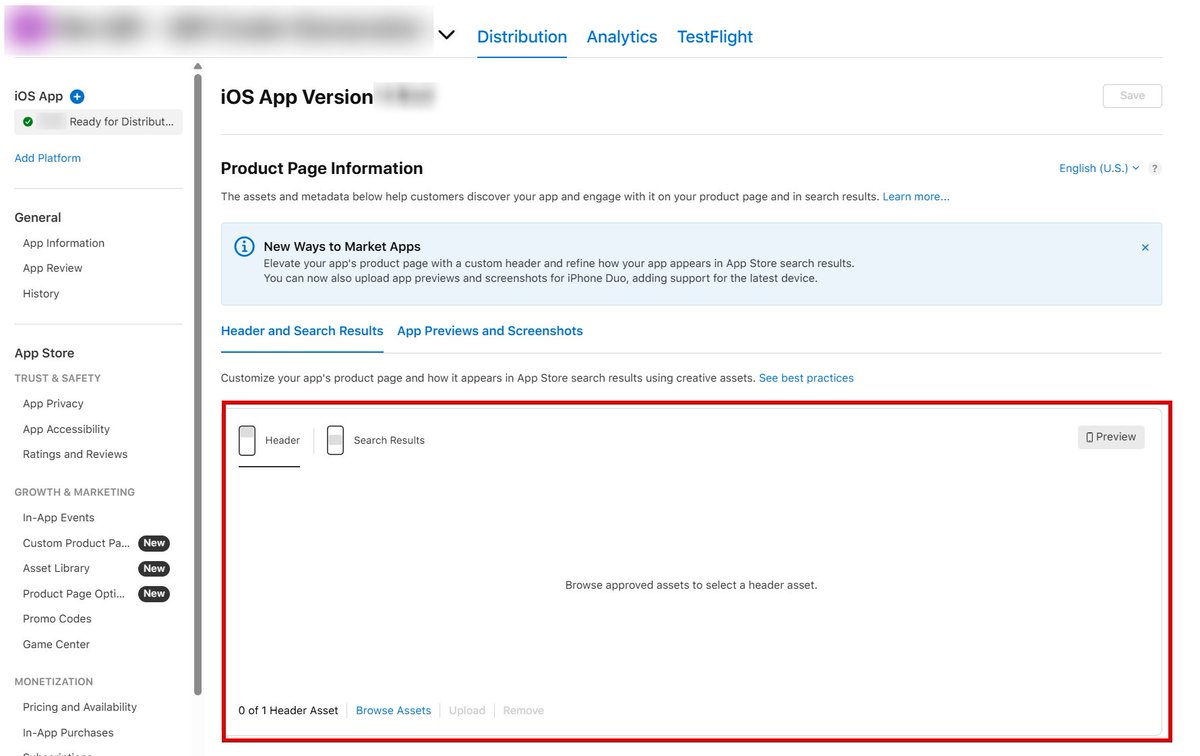Click the plus icon next to iOS App
This screenshot has height=756, width=1200.
(77, 97)
